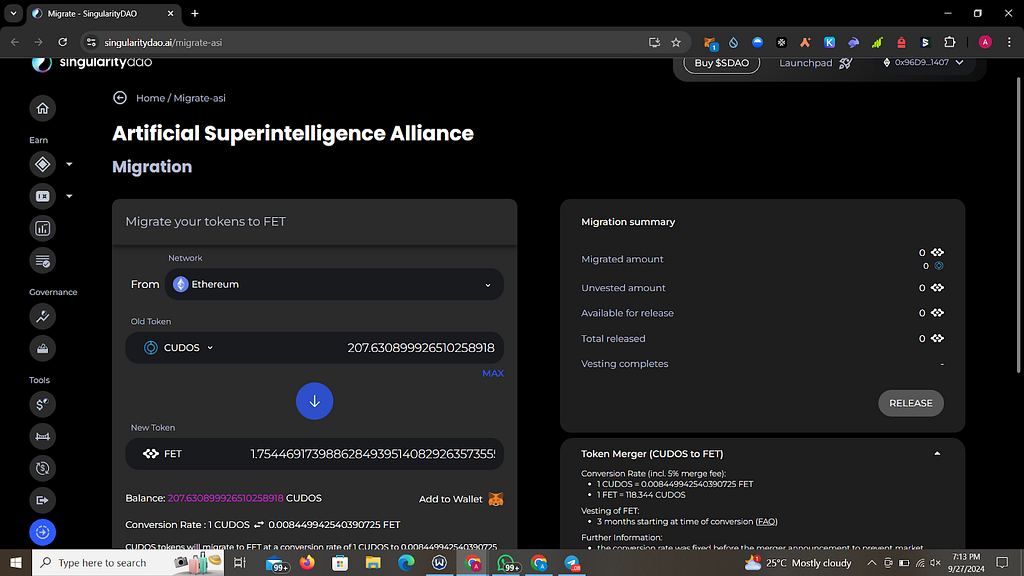Open the circular swap Tools icon
The height and width of the screenshot is (576, 1024).
tap(42, 468)
